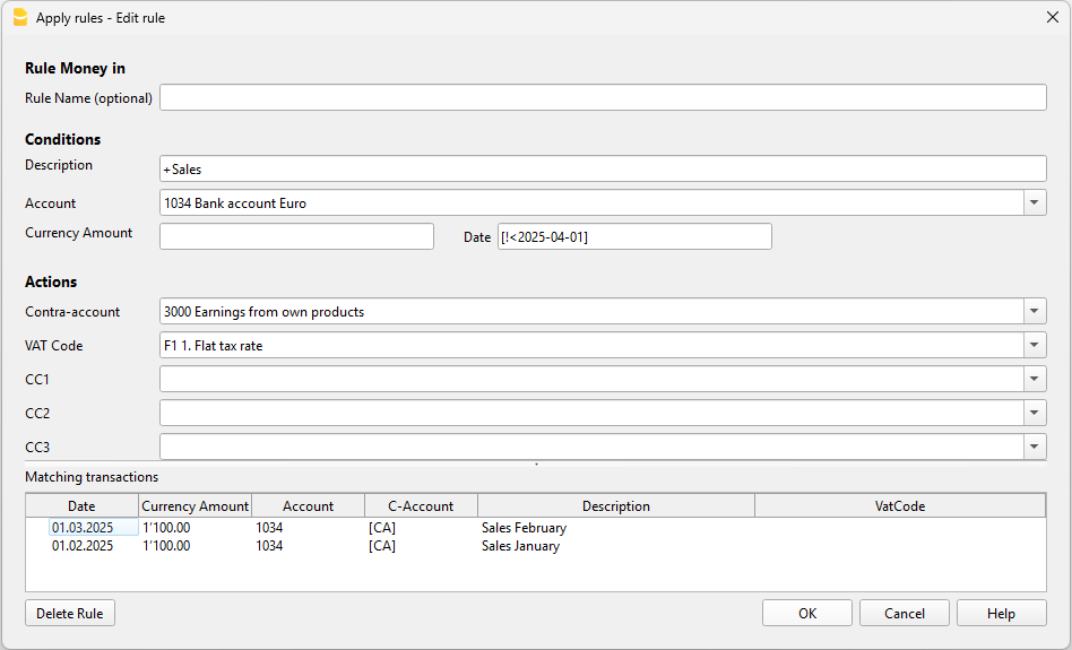Click the Banana Accounting logo icon
Screen dimensions: 1072x650
click(x=20, y=17)
